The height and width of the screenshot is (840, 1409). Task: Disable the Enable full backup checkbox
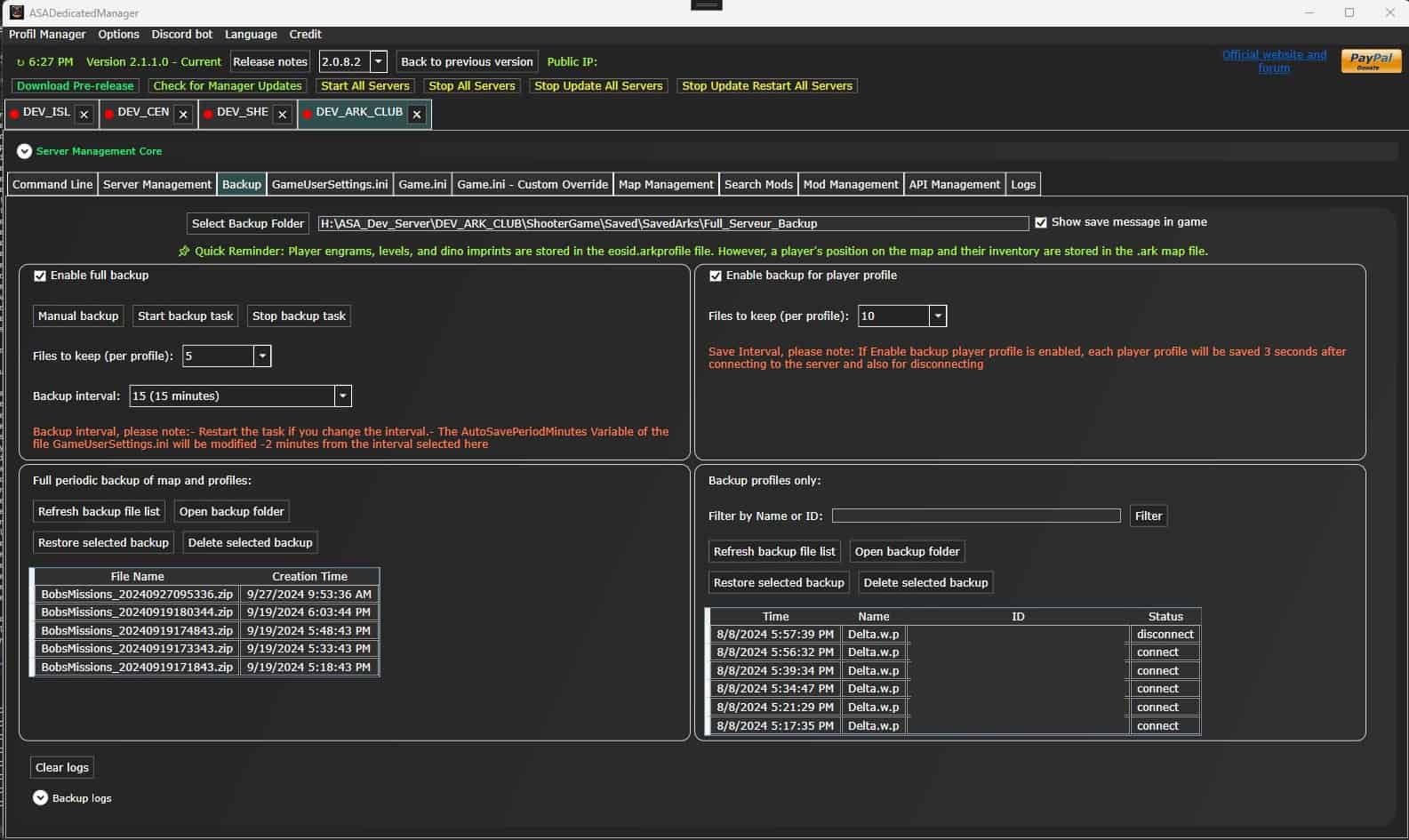[x=40, y=276]
